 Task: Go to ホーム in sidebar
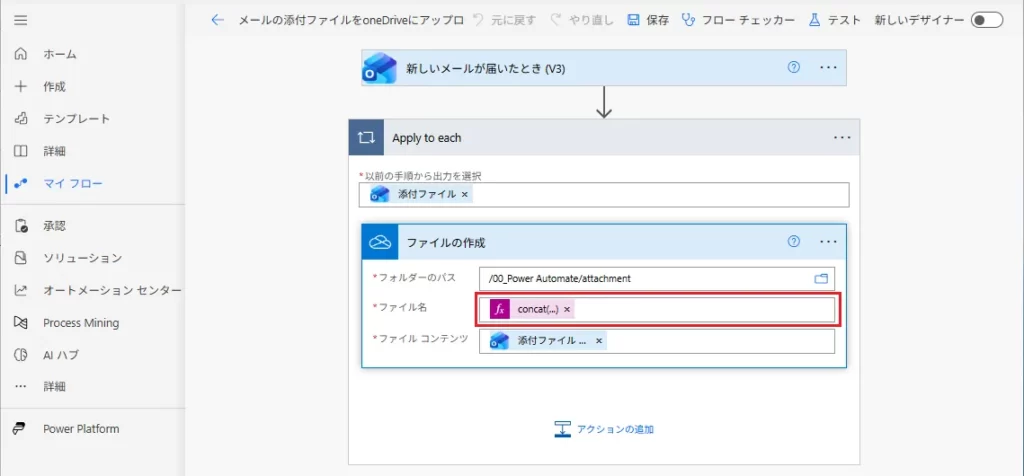60,54
